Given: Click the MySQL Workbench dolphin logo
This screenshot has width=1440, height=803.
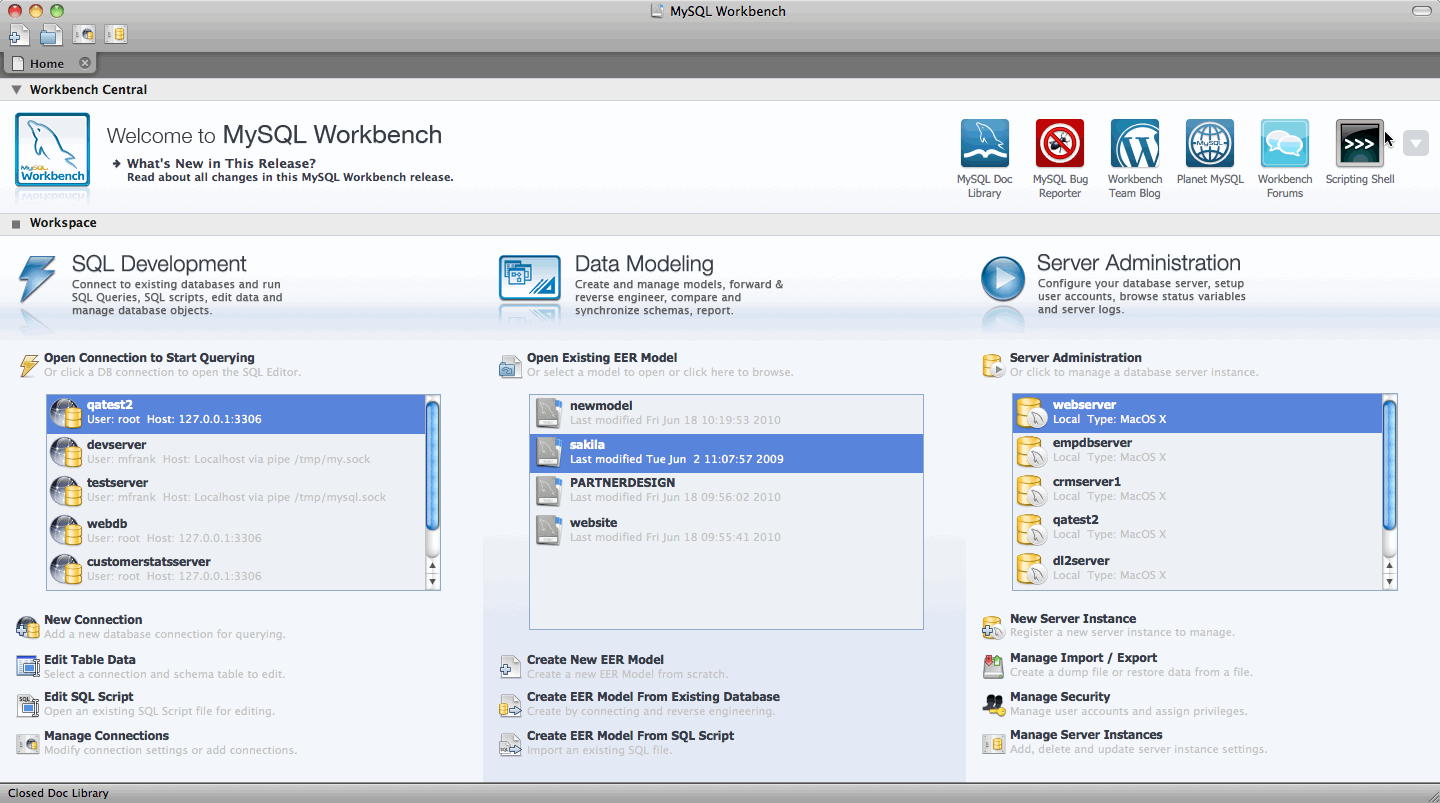Looking at the screenshot, I should click(x=53, y=150).
